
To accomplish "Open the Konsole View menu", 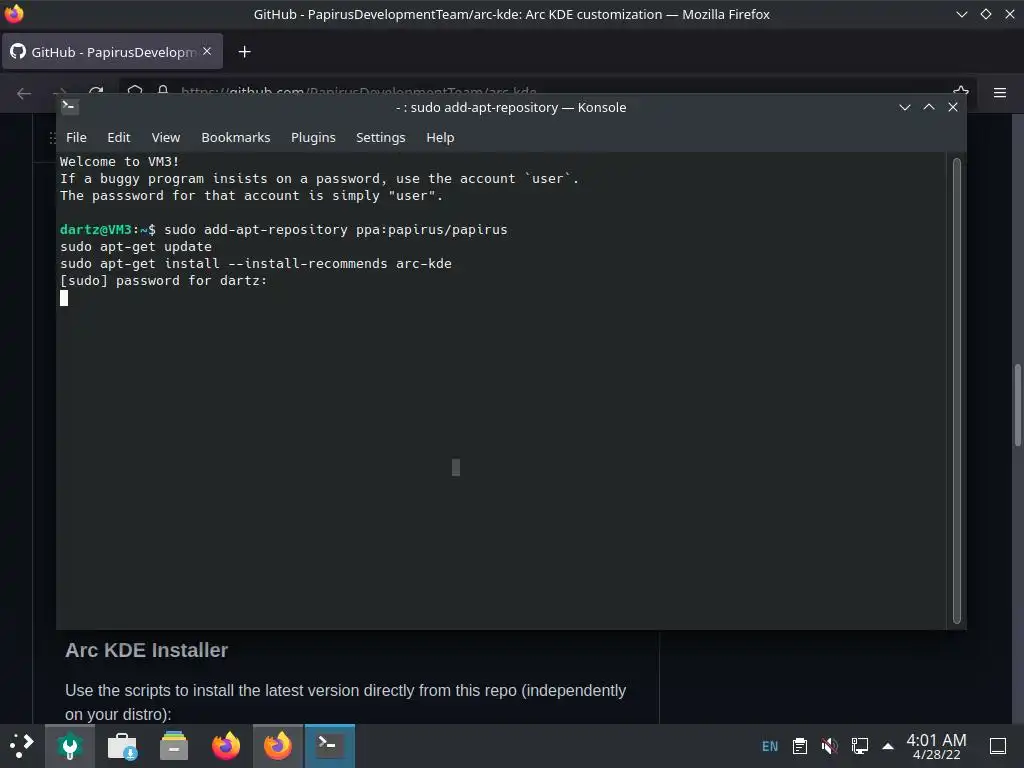I will (166, 138).
